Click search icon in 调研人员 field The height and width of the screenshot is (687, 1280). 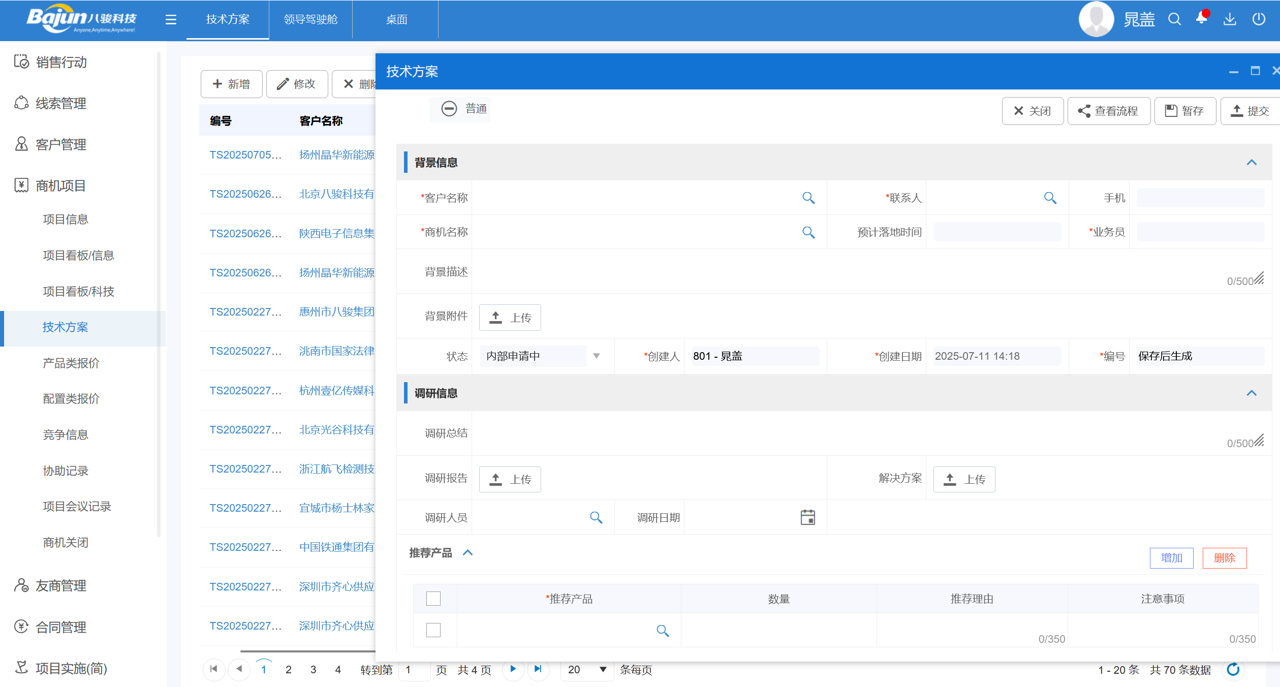tap(596, 517)
